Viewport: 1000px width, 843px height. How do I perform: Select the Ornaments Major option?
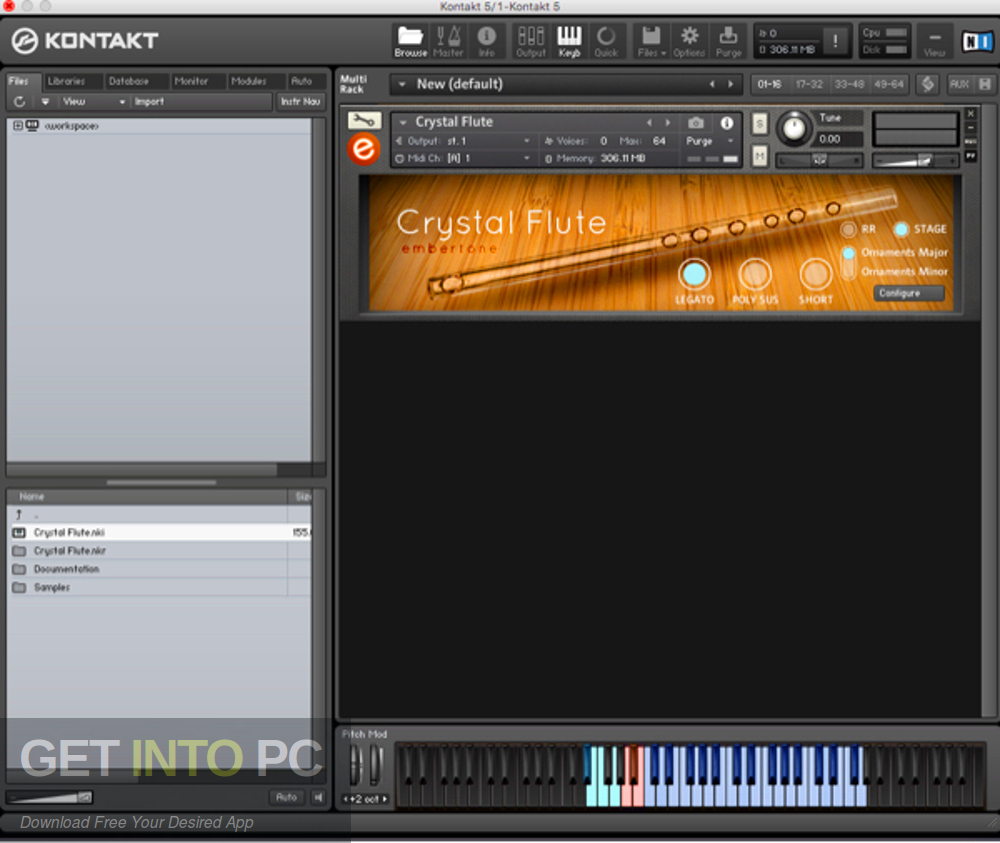(x=904, y=253)
